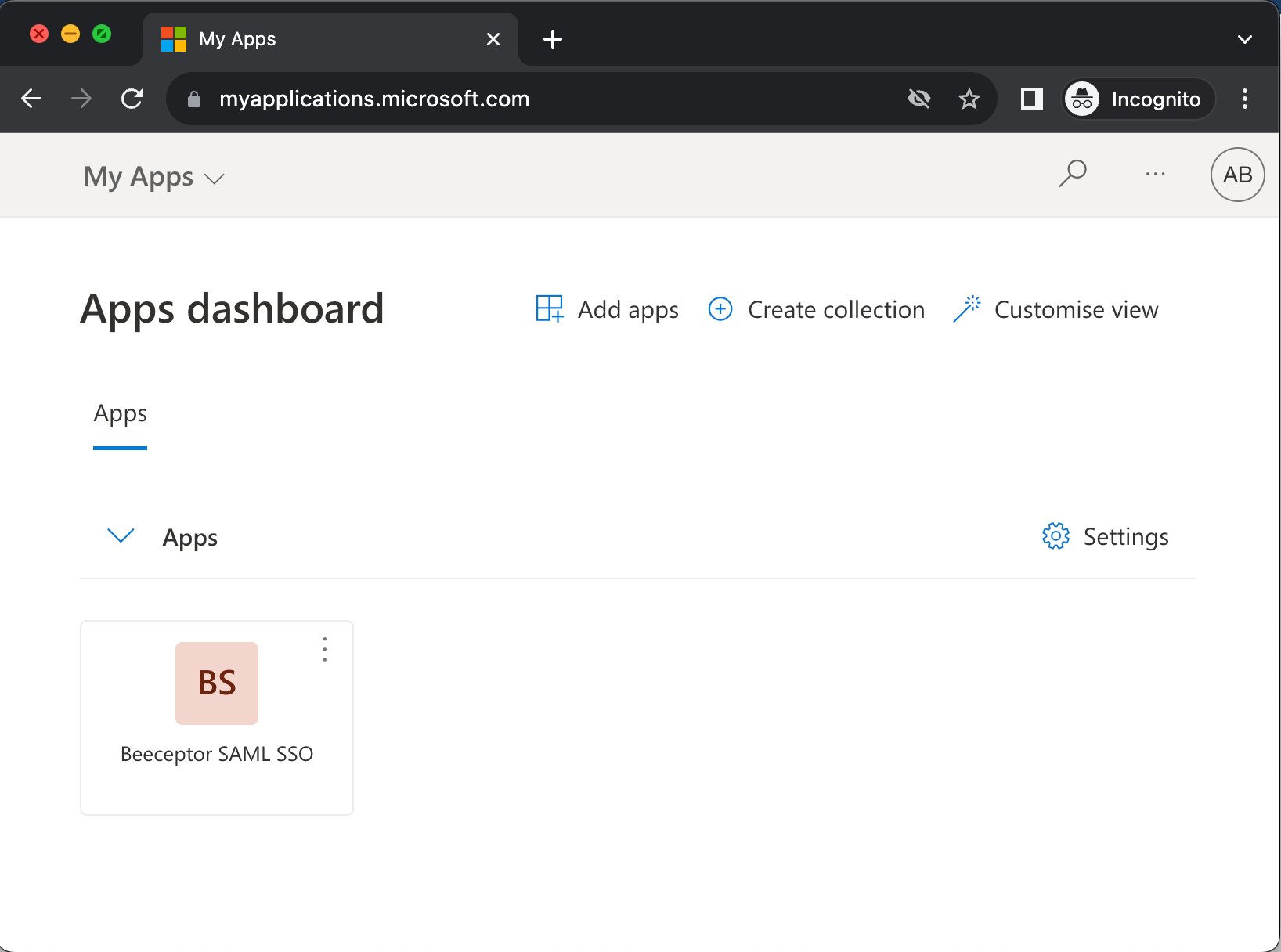Viewport: 1281px width, 952px height.
Task: Reload the current page
Action: [x=132, y=99]
